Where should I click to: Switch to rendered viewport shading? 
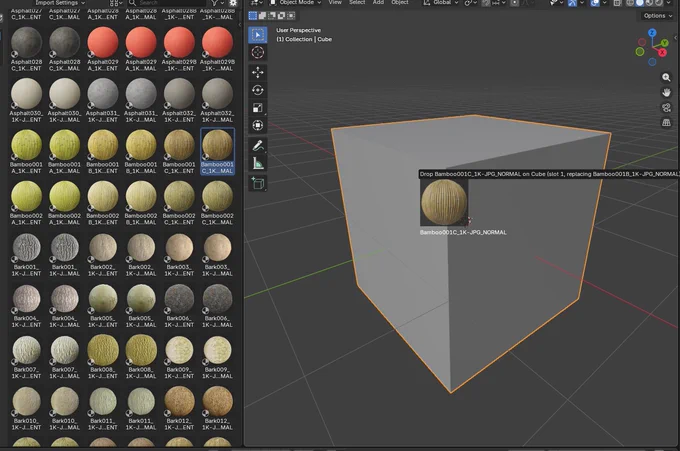[x=659, y=3]
